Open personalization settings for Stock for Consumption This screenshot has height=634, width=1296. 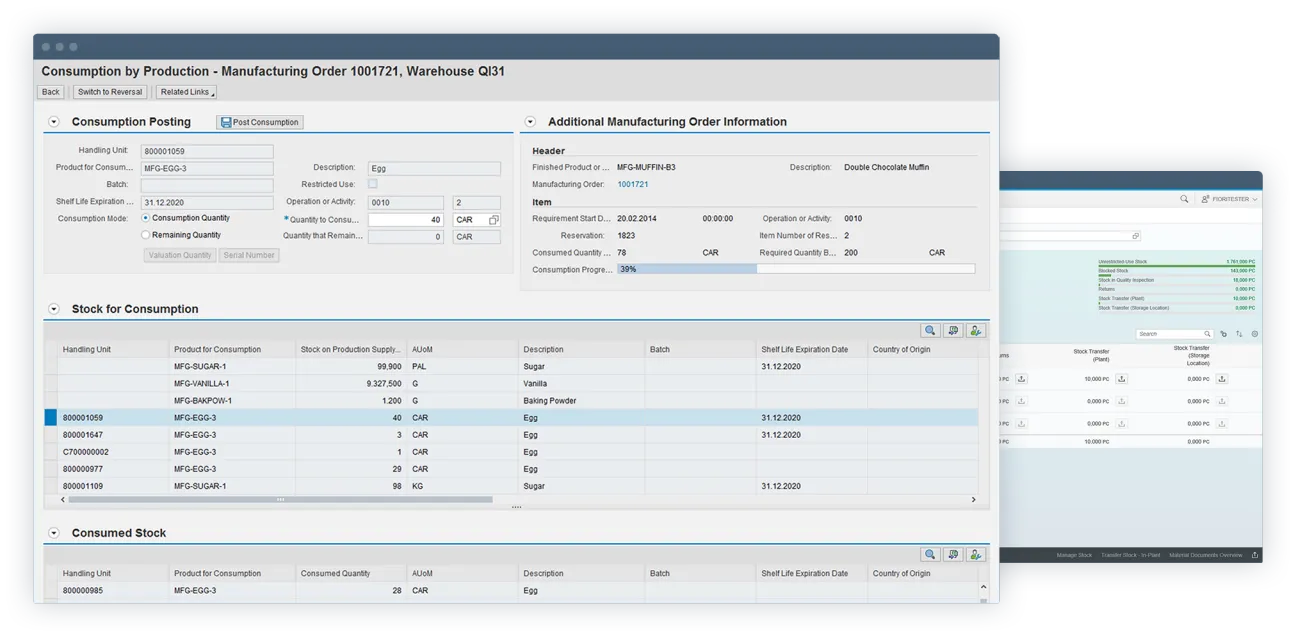974,330
